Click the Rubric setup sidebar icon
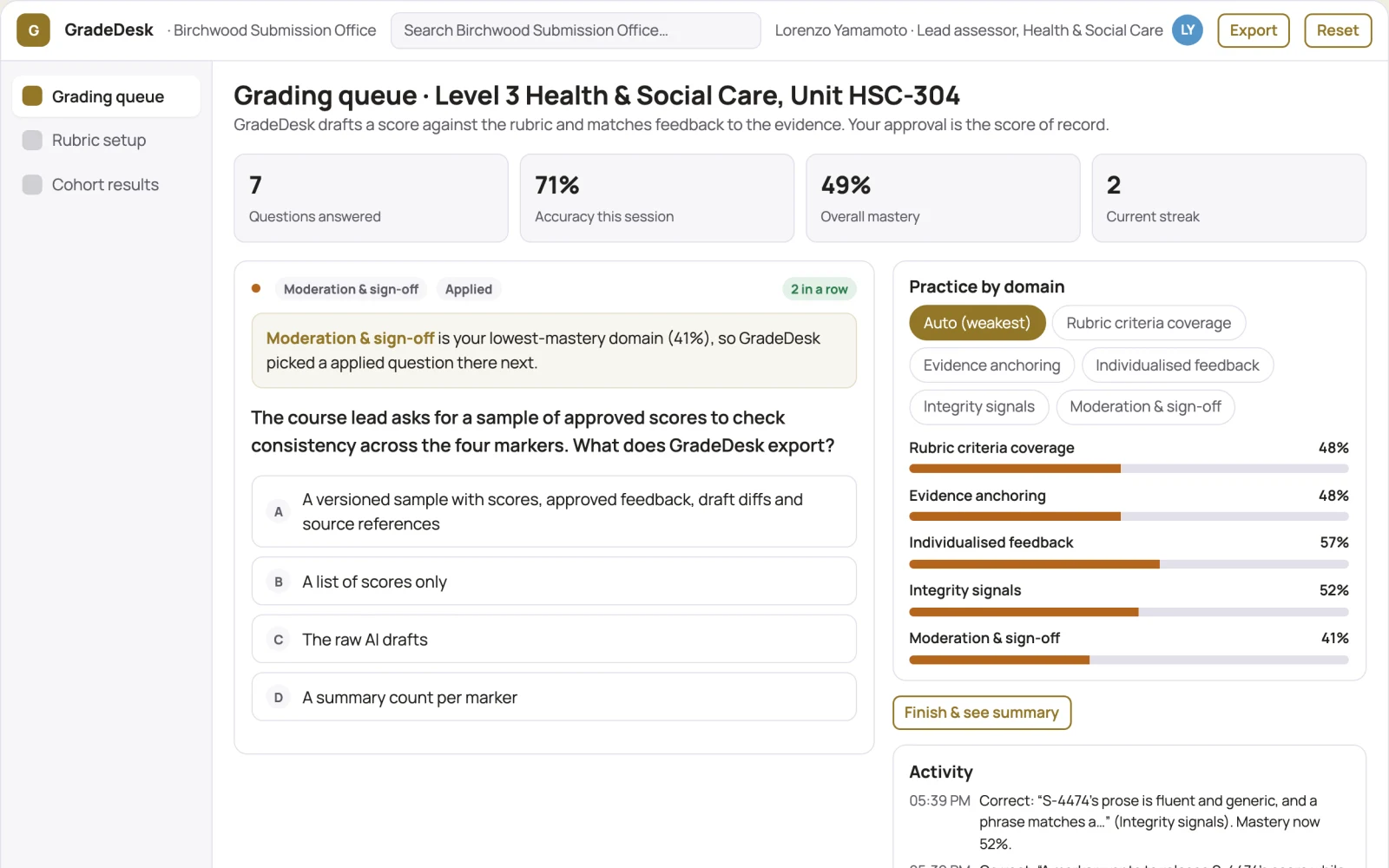This screenshot has height=868, width=1389. pos(32,141)
